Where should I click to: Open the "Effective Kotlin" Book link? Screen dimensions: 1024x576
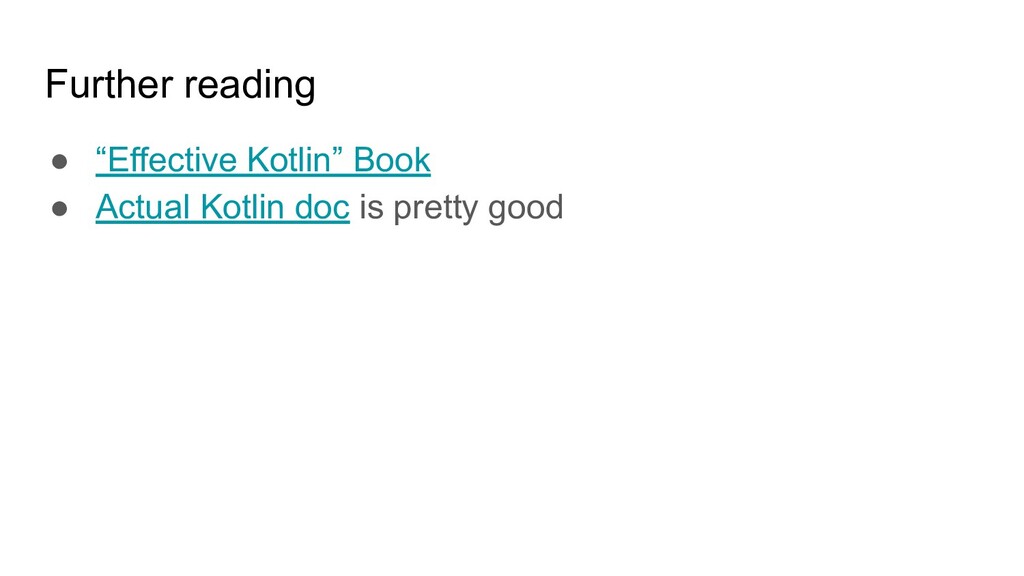click(263, 160)
